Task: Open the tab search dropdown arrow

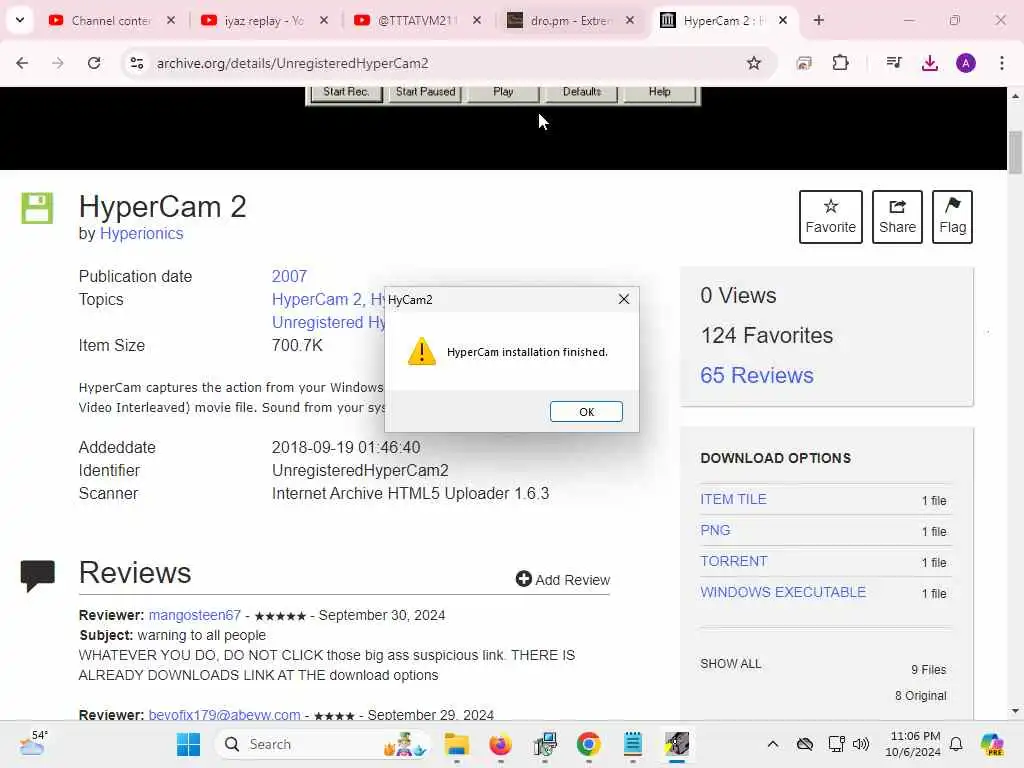Action: point(20,20)
